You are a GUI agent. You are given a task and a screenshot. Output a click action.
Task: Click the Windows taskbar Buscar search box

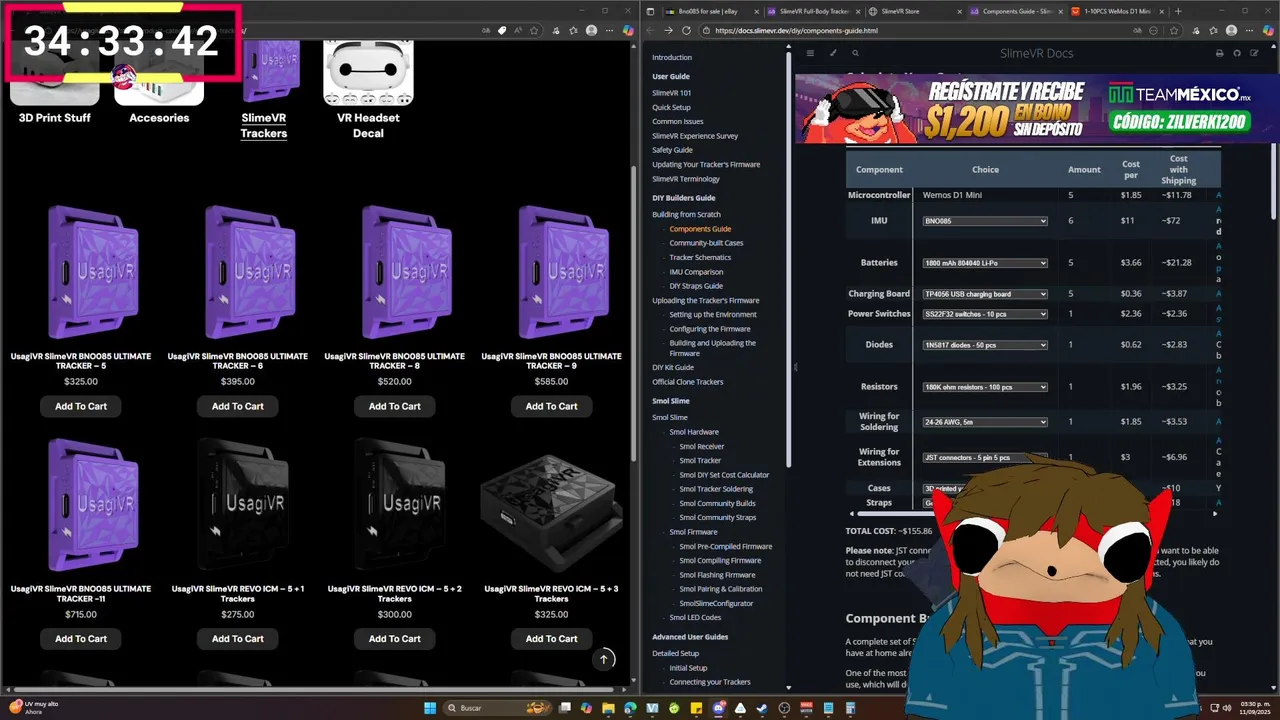[498, 708]
